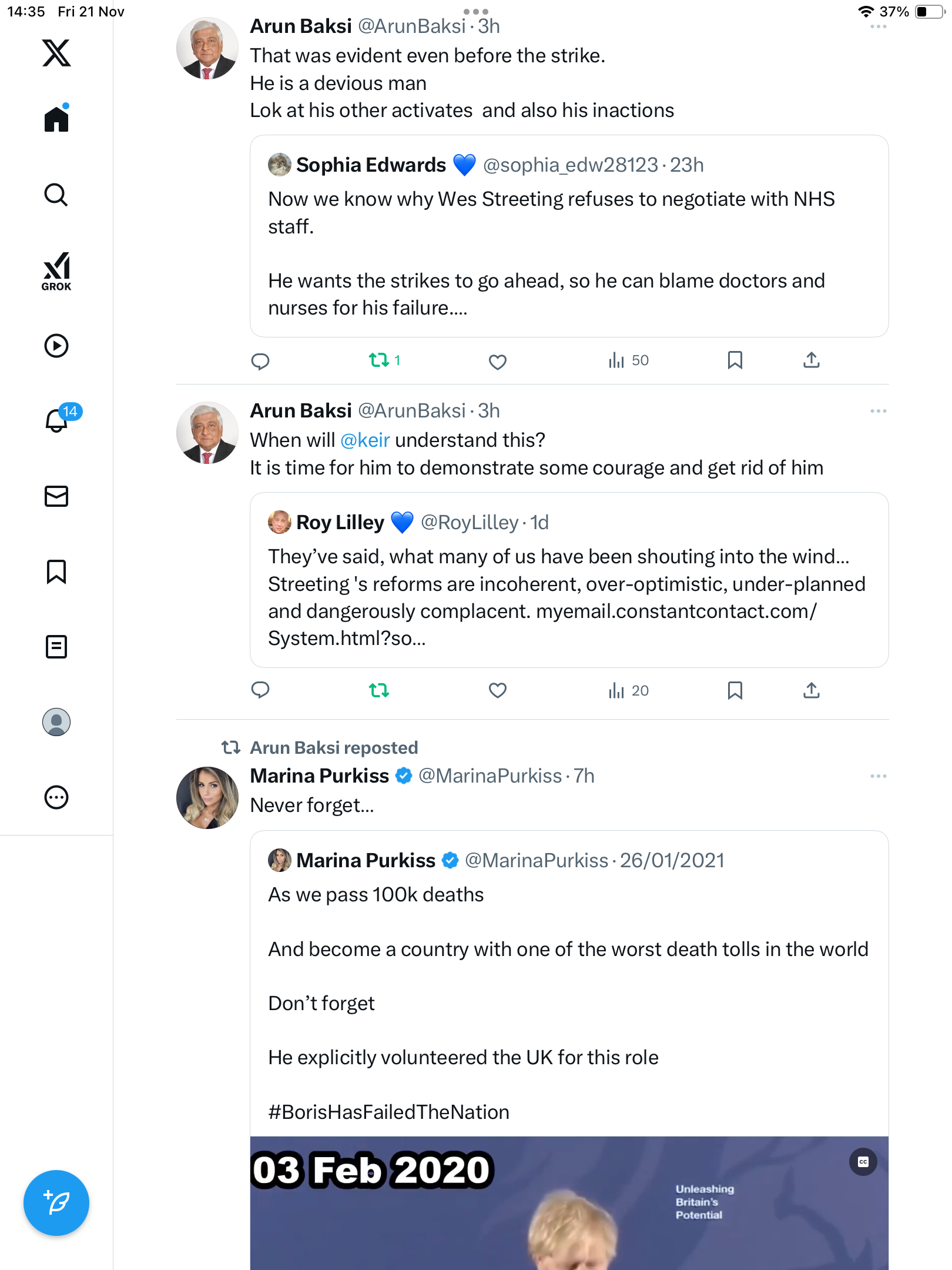The width and height of the screenshot is (952, 1270).
Task: Like the post about Wes Streeting strikes
Action: coord(497,361)
